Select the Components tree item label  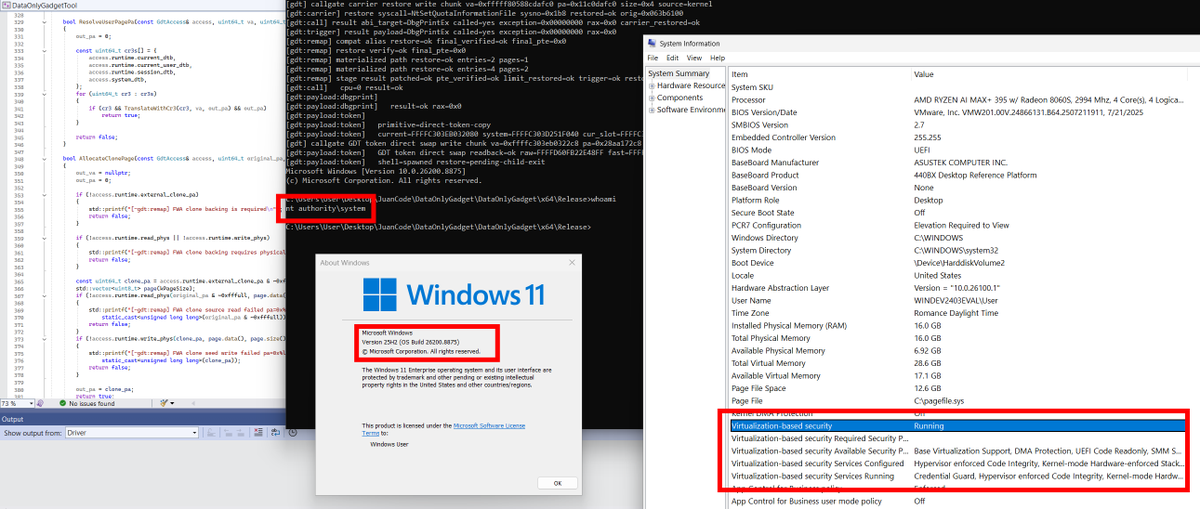(x=680, y=98)
